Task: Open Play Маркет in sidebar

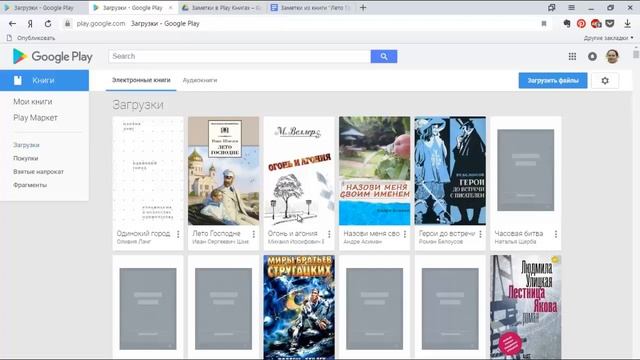Action: pyautogui.click(x=35, y=118)
